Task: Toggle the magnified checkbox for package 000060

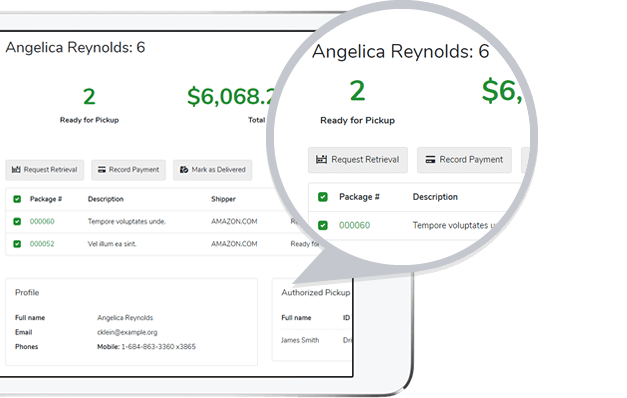Action: (323, 226)
